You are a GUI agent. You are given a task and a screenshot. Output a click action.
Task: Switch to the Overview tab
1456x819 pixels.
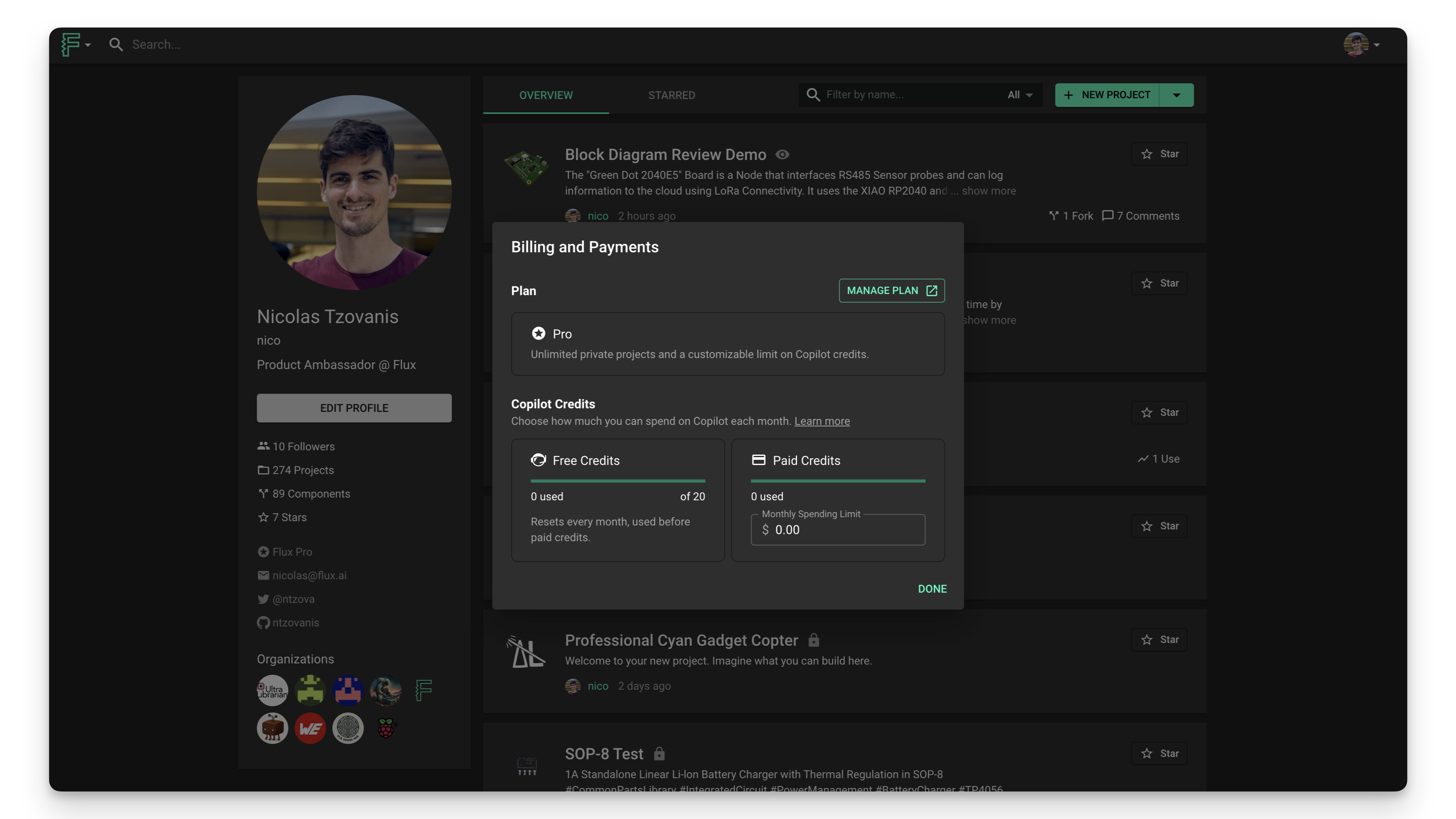(546, 95)
